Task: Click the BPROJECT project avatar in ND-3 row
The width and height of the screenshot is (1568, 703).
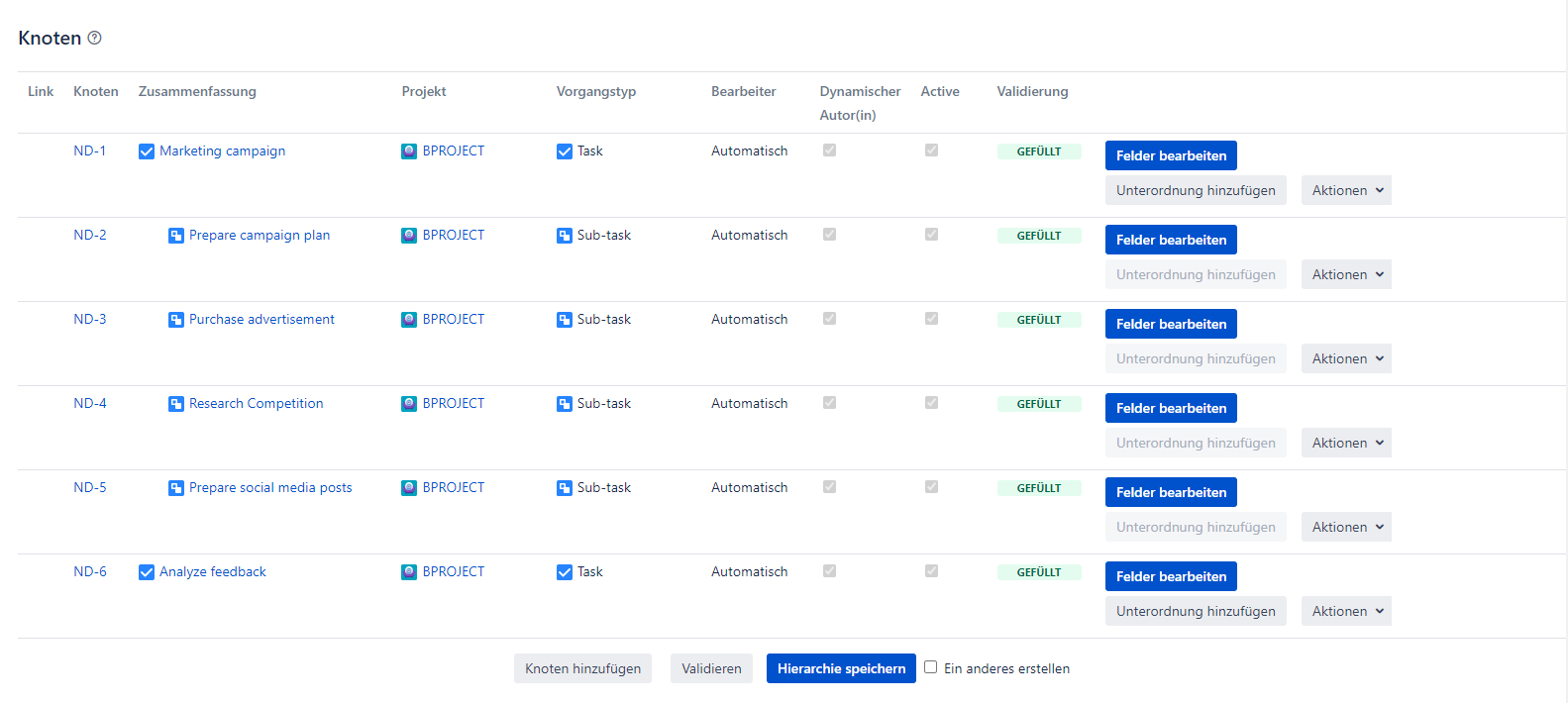Action: 409,320
